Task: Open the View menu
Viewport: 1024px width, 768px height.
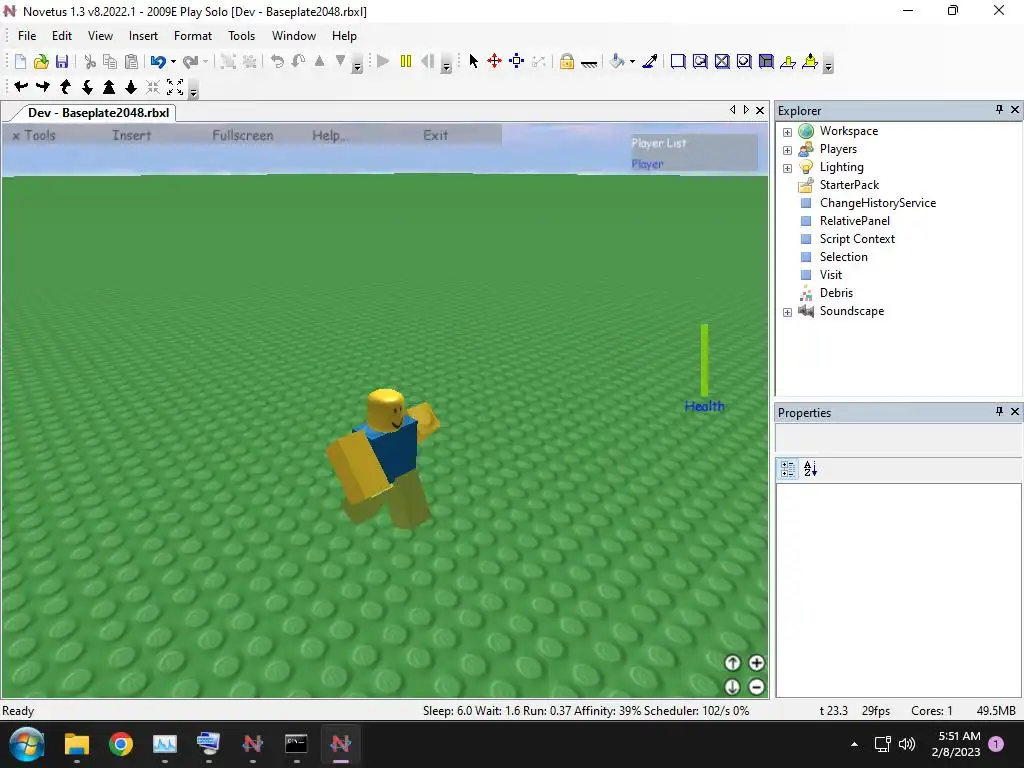Action: pos(101,36)
